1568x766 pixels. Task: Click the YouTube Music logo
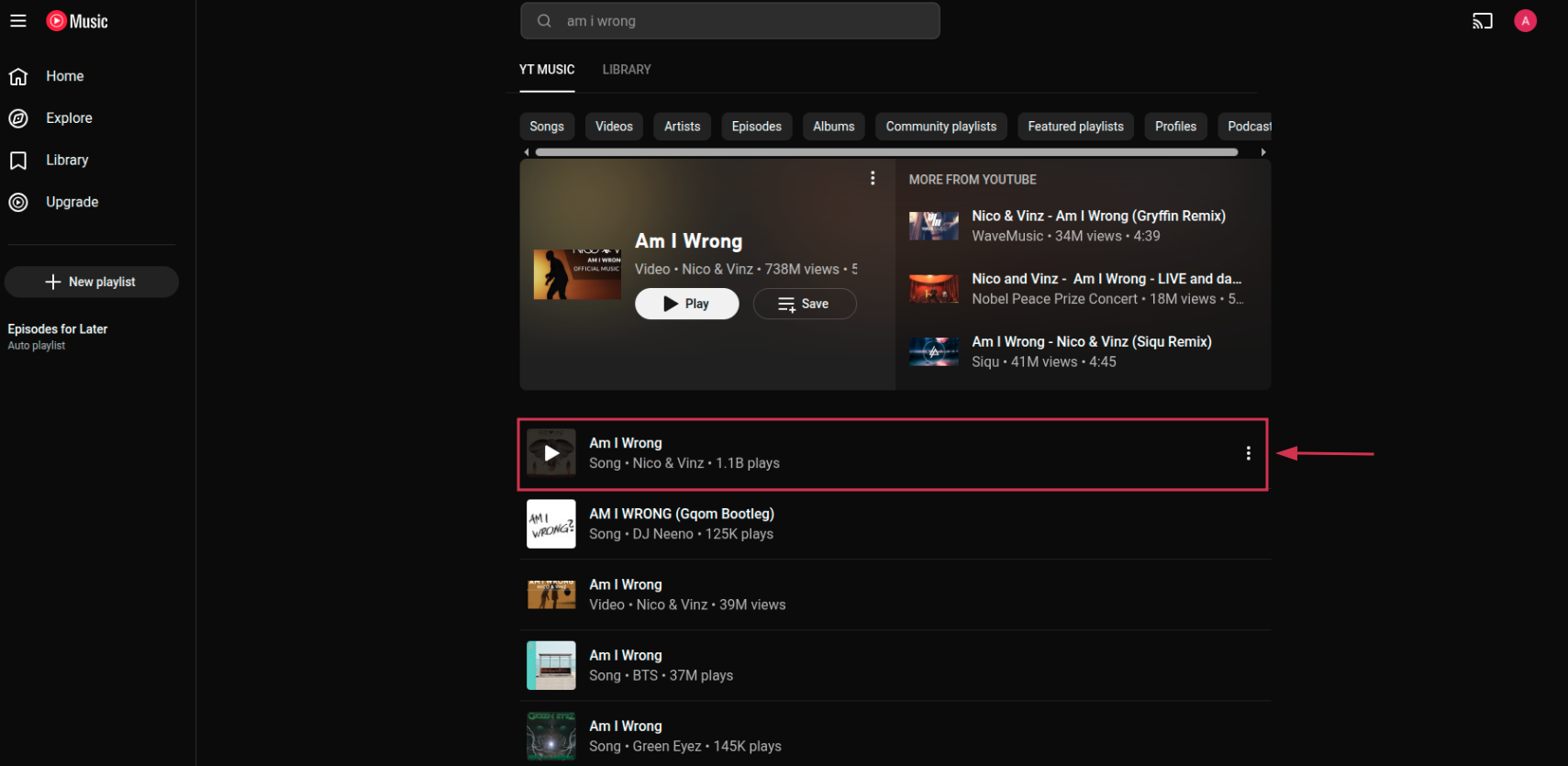tap(77, 21)
